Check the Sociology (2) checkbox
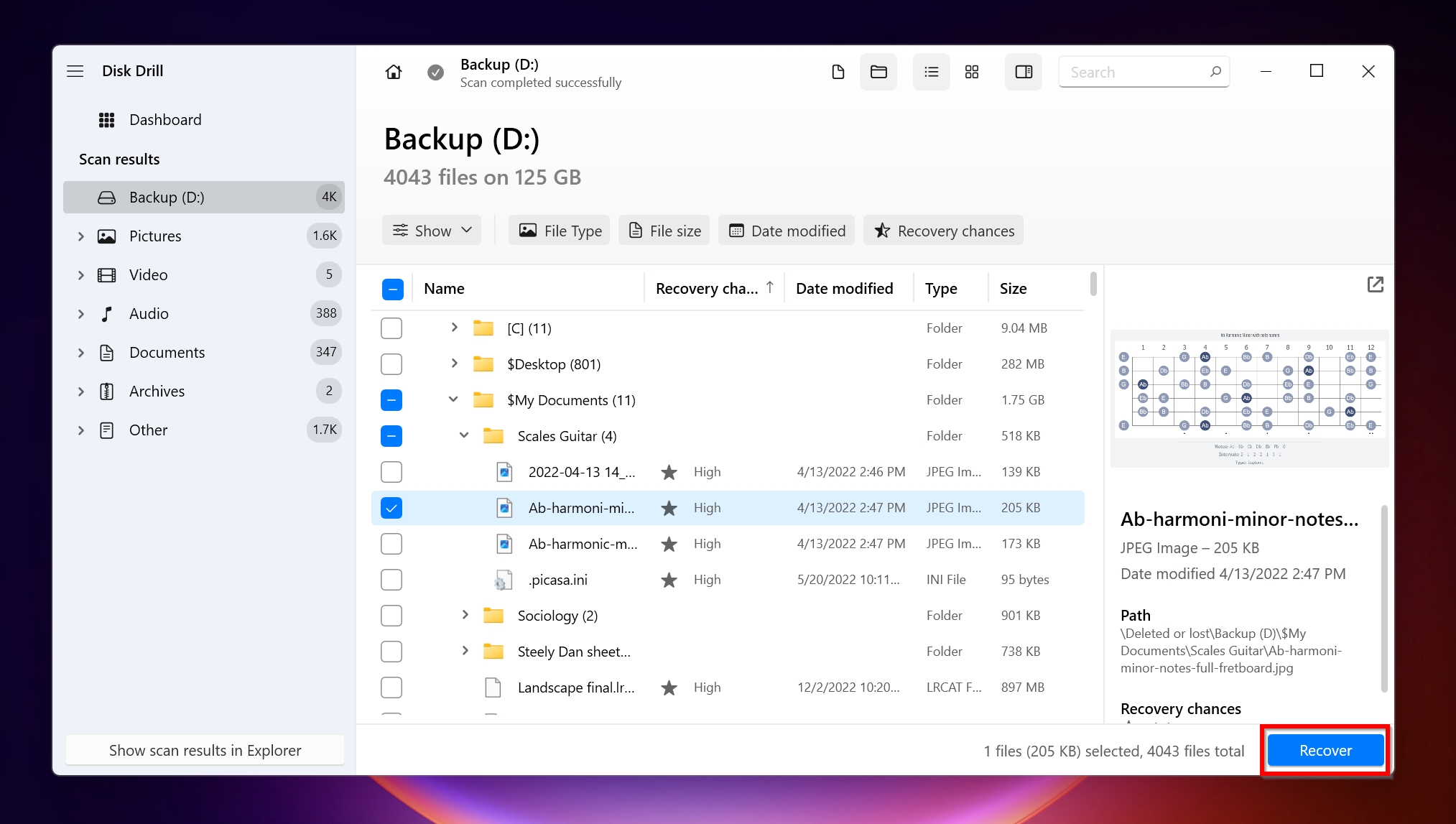 [x=391, y=616]
